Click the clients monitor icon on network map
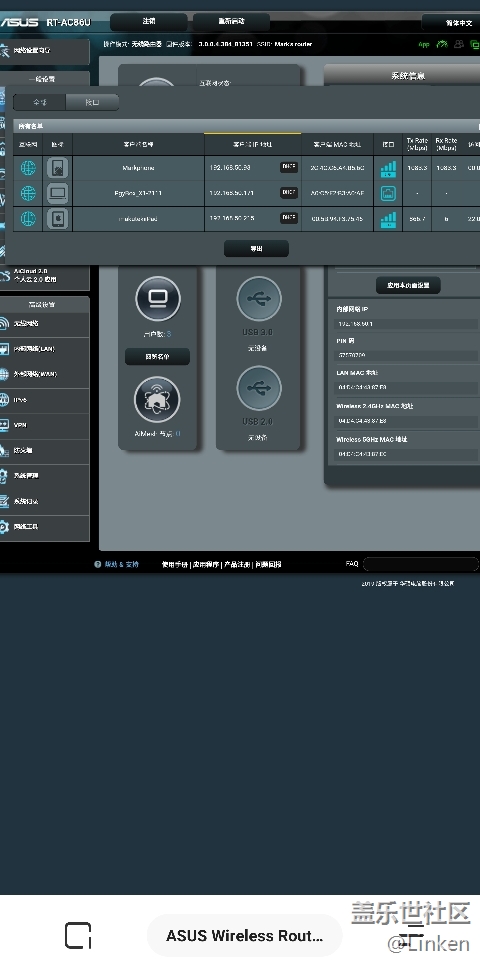This screenshot has width=480, height=975. click(158, 299)
